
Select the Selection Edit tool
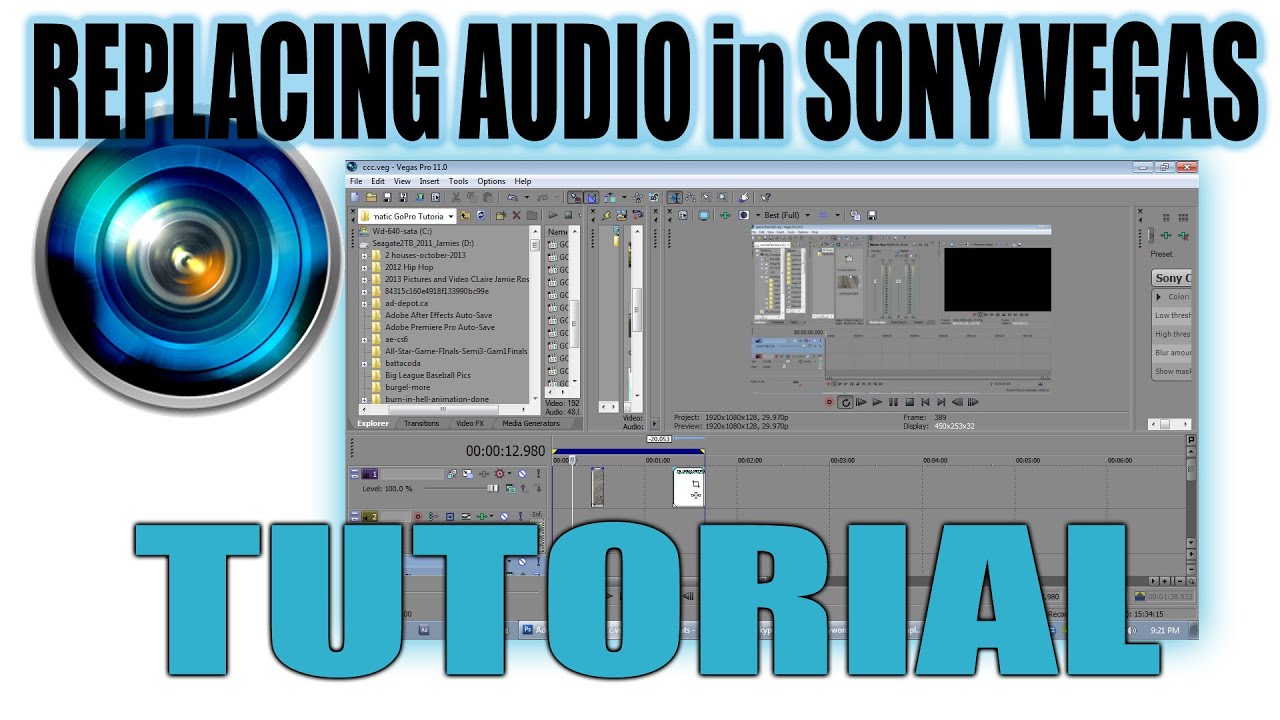[x=706, y=198]
